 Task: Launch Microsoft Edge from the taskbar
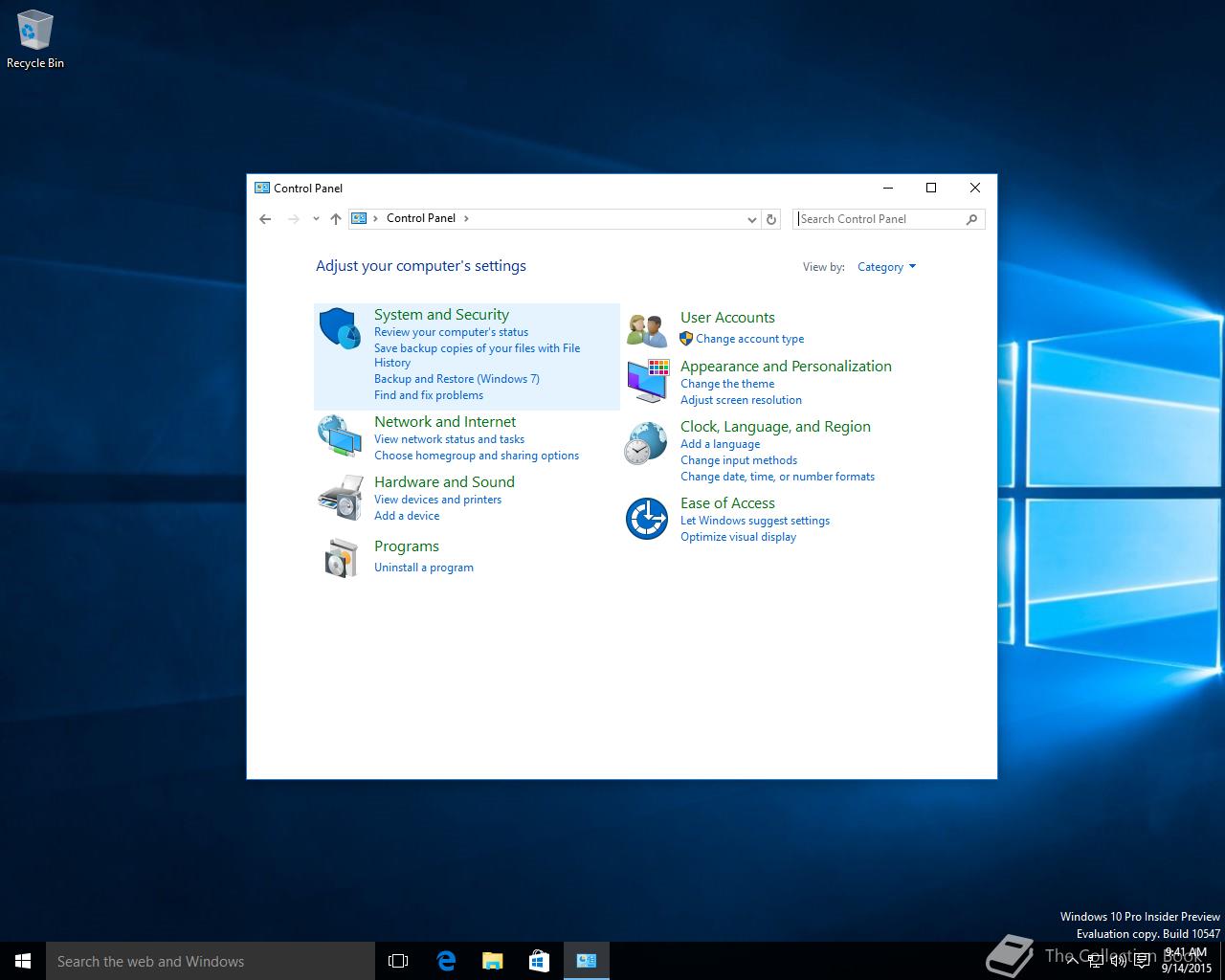[445, 961]
